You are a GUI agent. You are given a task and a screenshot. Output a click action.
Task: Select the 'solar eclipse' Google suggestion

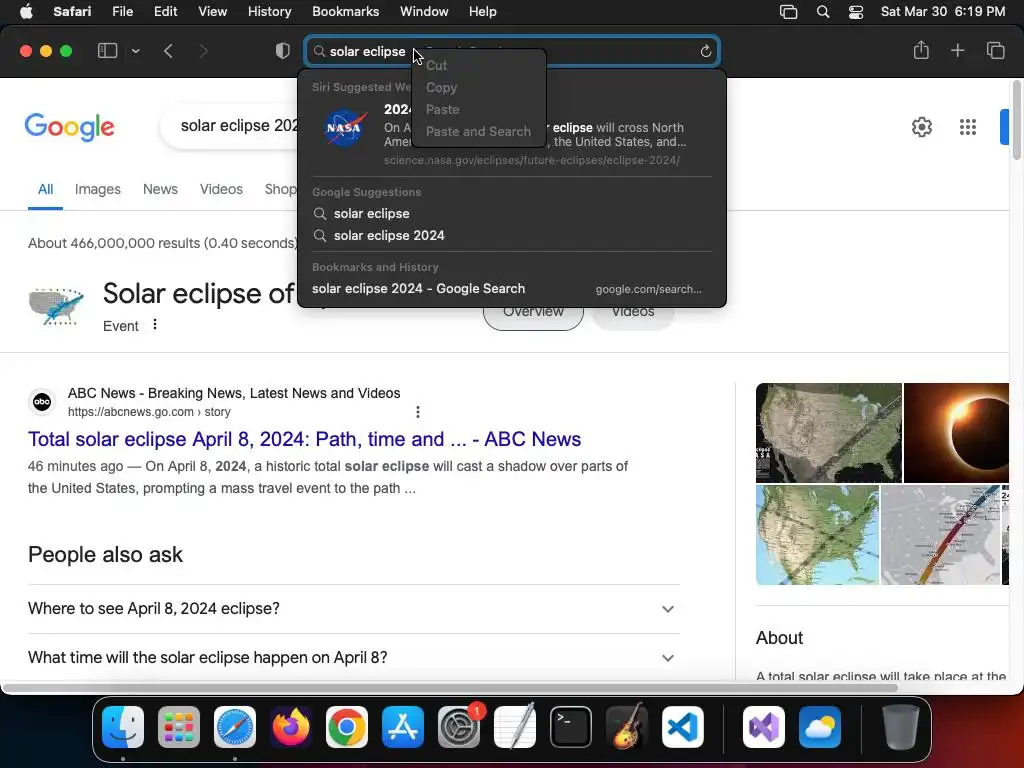pos(512,214)
